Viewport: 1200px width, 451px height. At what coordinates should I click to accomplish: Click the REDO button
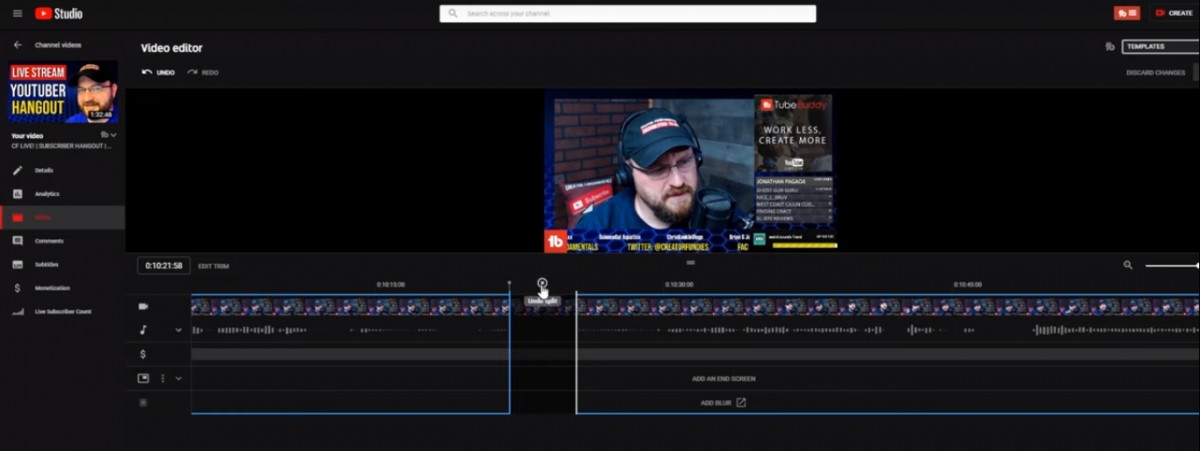click(203, 72)
